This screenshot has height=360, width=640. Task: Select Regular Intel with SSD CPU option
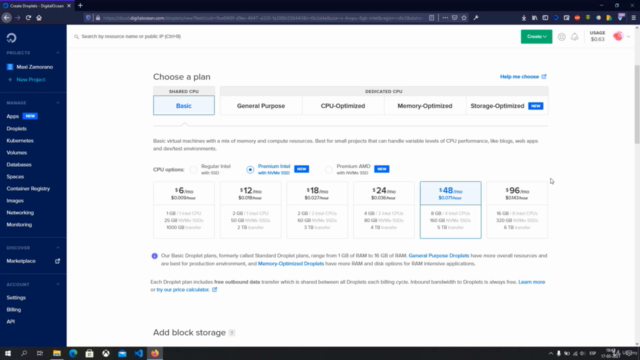193,169
